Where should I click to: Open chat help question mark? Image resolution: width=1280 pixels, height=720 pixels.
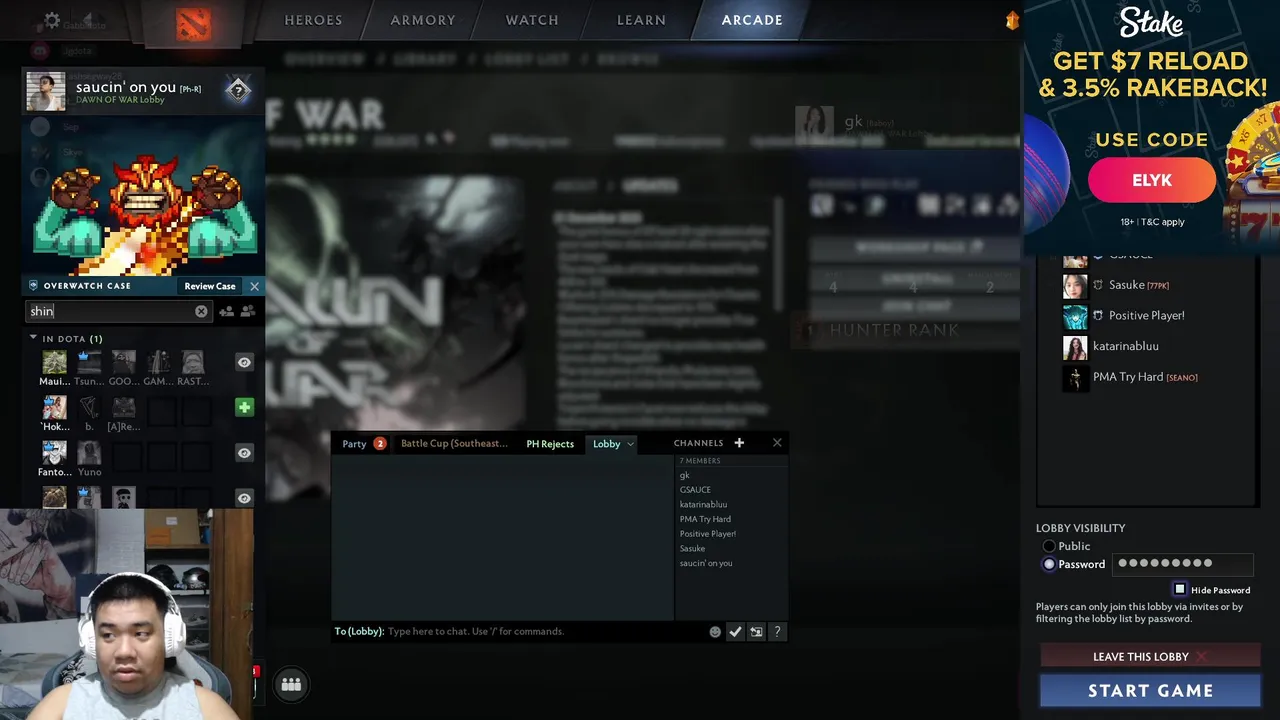777,632
